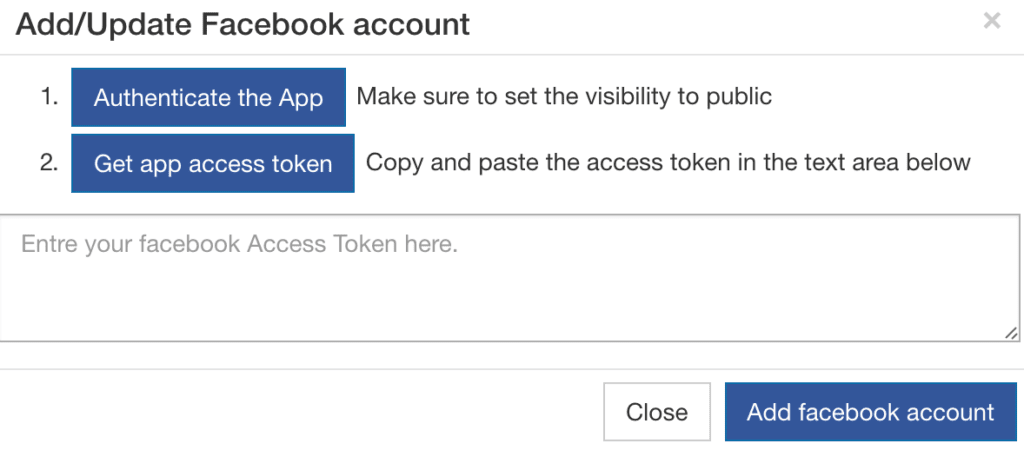The width and height of the screenshot is (1024, 450).
Task: Dismiss the modal using the gray Close button
Action: point(656,412)
